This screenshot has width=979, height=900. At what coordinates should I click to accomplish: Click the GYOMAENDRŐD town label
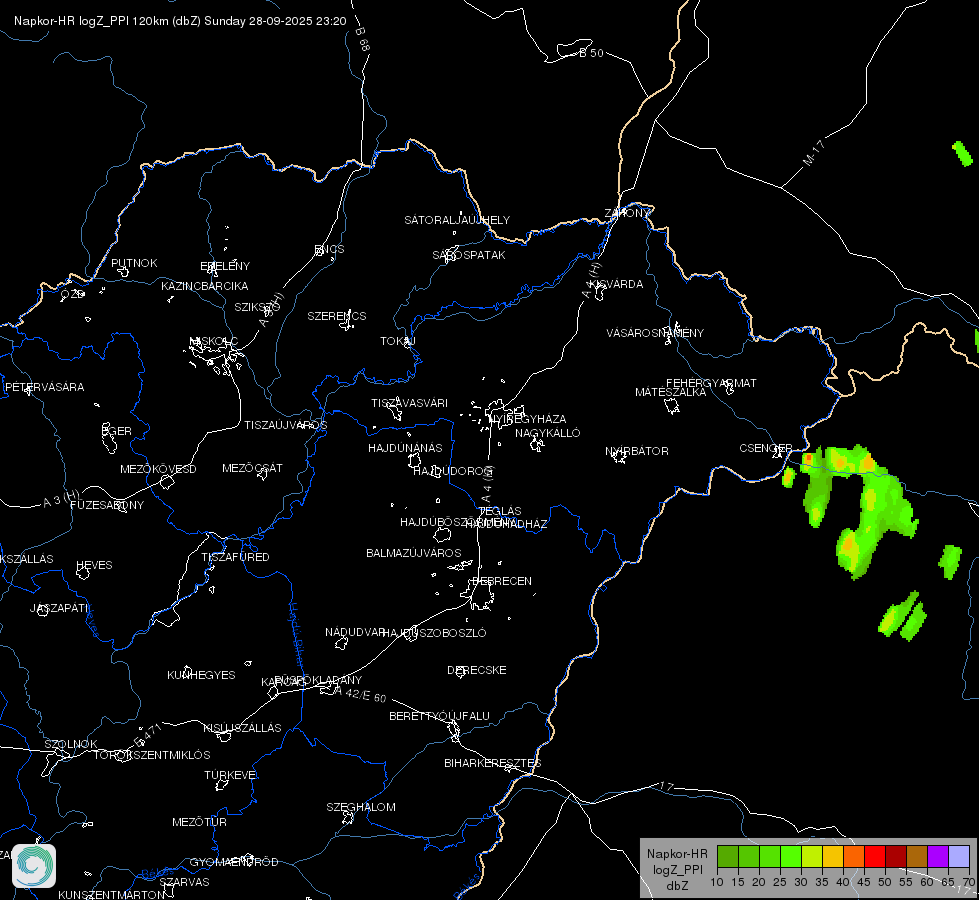click(x=234, y=862)
